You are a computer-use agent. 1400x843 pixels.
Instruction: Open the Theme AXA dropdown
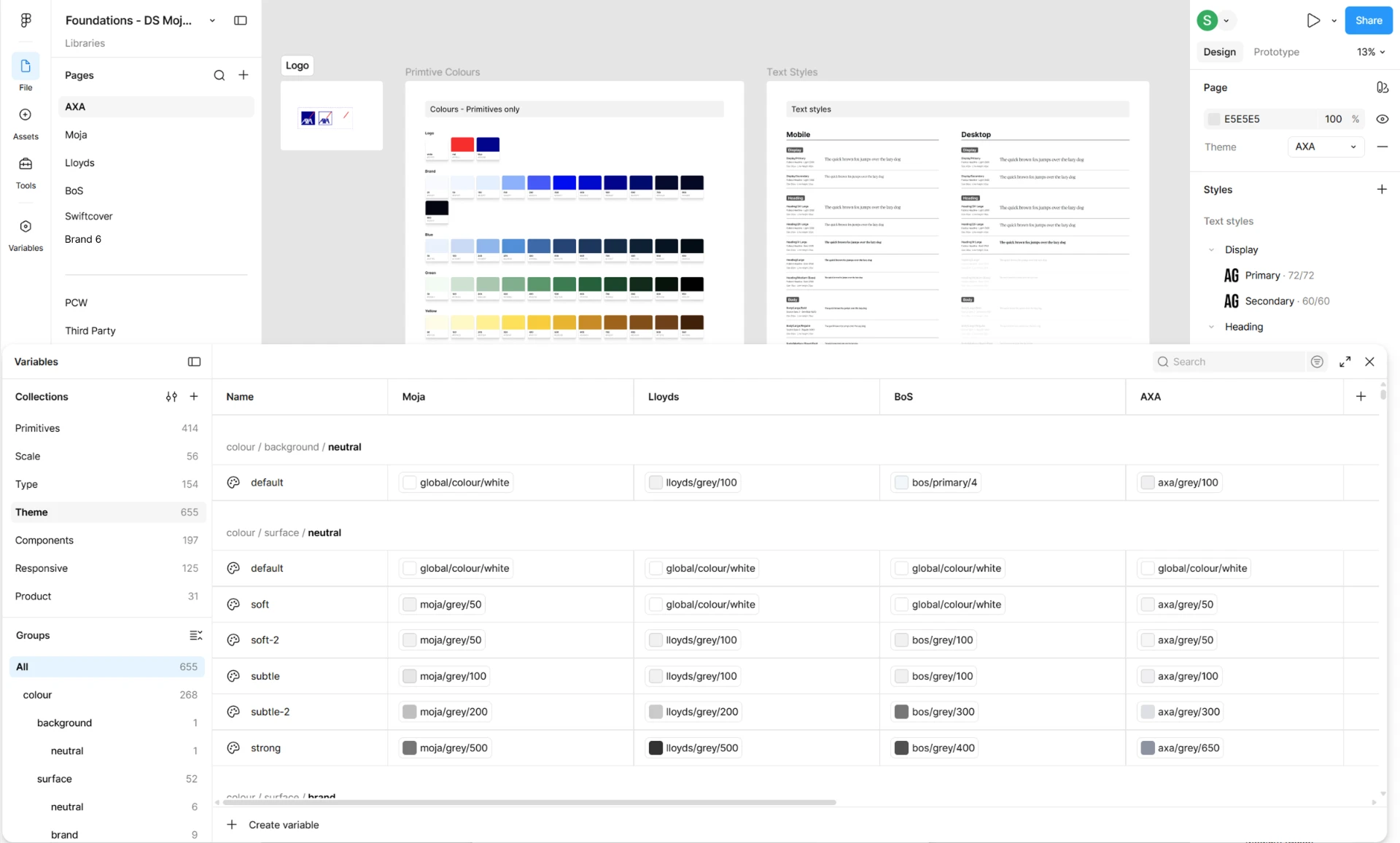pos(1326,147)
